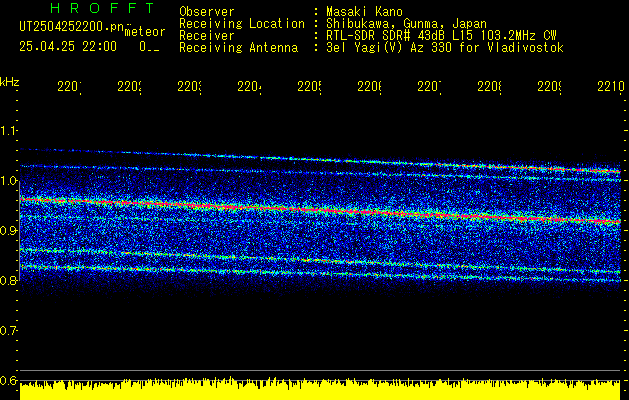Click the 2203 time axis marker
Viewport: 629px width, 400px height.
click(x=189, y=86)
